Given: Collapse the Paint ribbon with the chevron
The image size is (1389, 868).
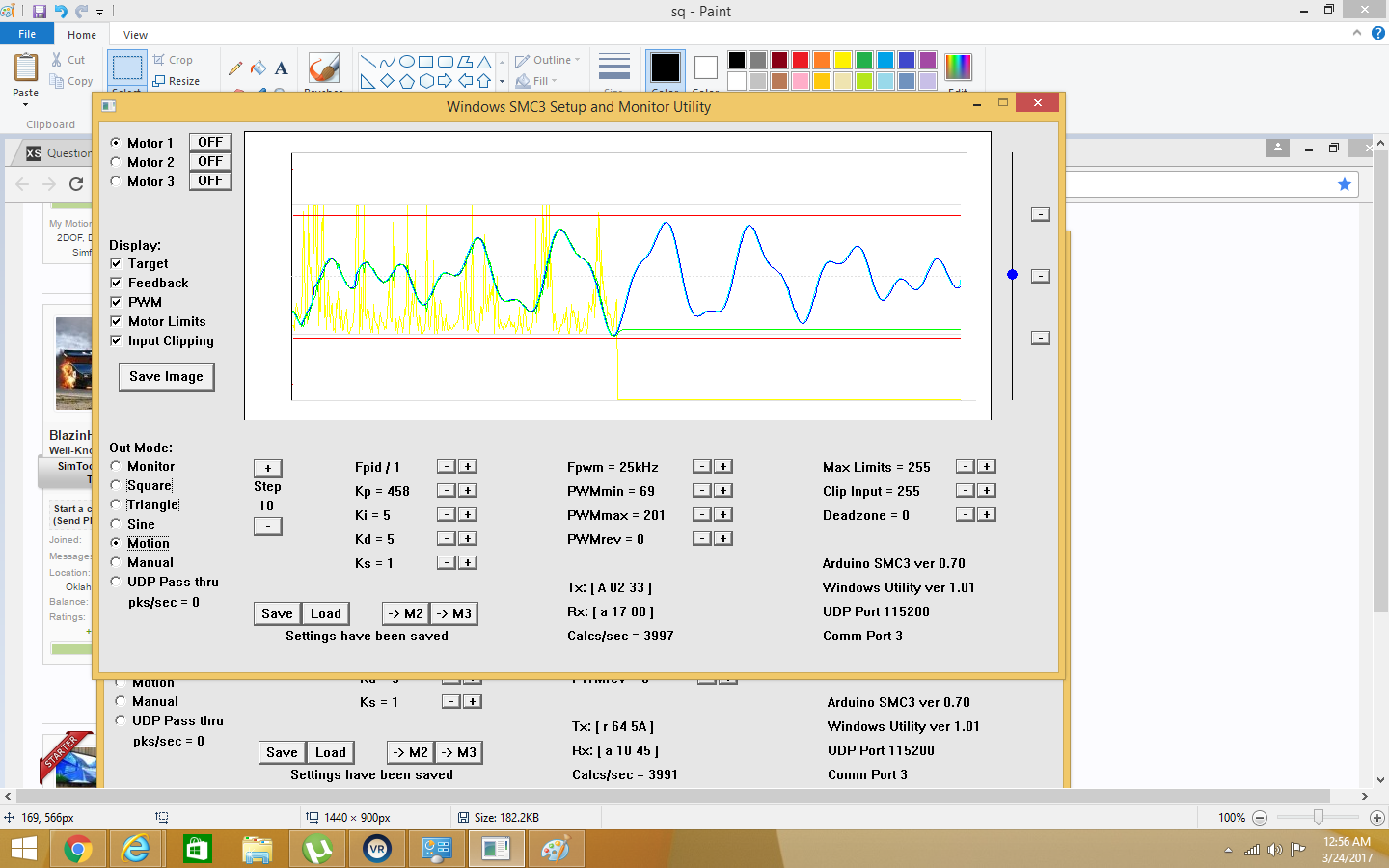Looking at the screenshot, I should (1357, 33).
